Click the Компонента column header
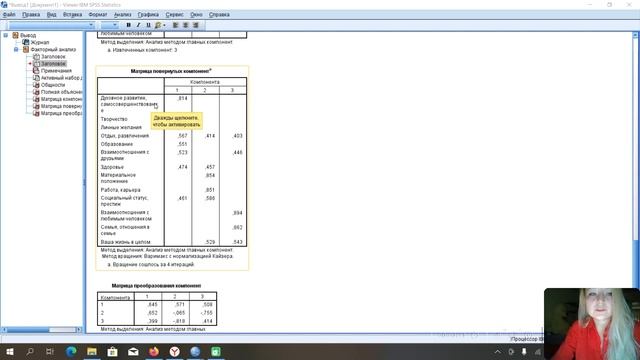 (205, 82)
